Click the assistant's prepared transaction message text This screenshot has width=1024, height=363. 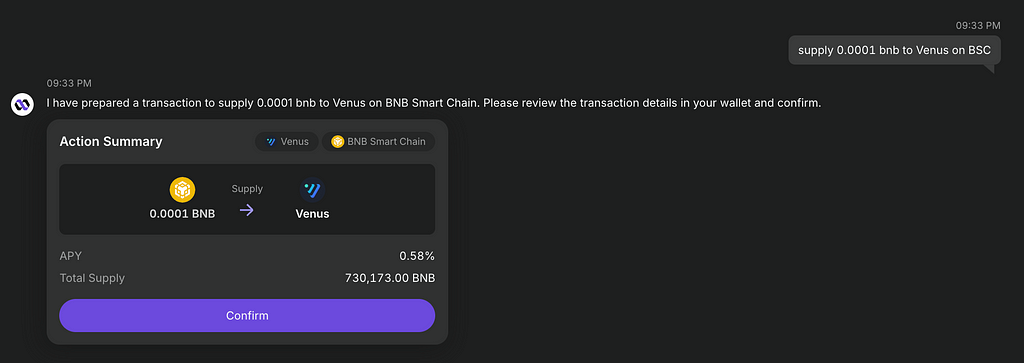coord(434,103)
